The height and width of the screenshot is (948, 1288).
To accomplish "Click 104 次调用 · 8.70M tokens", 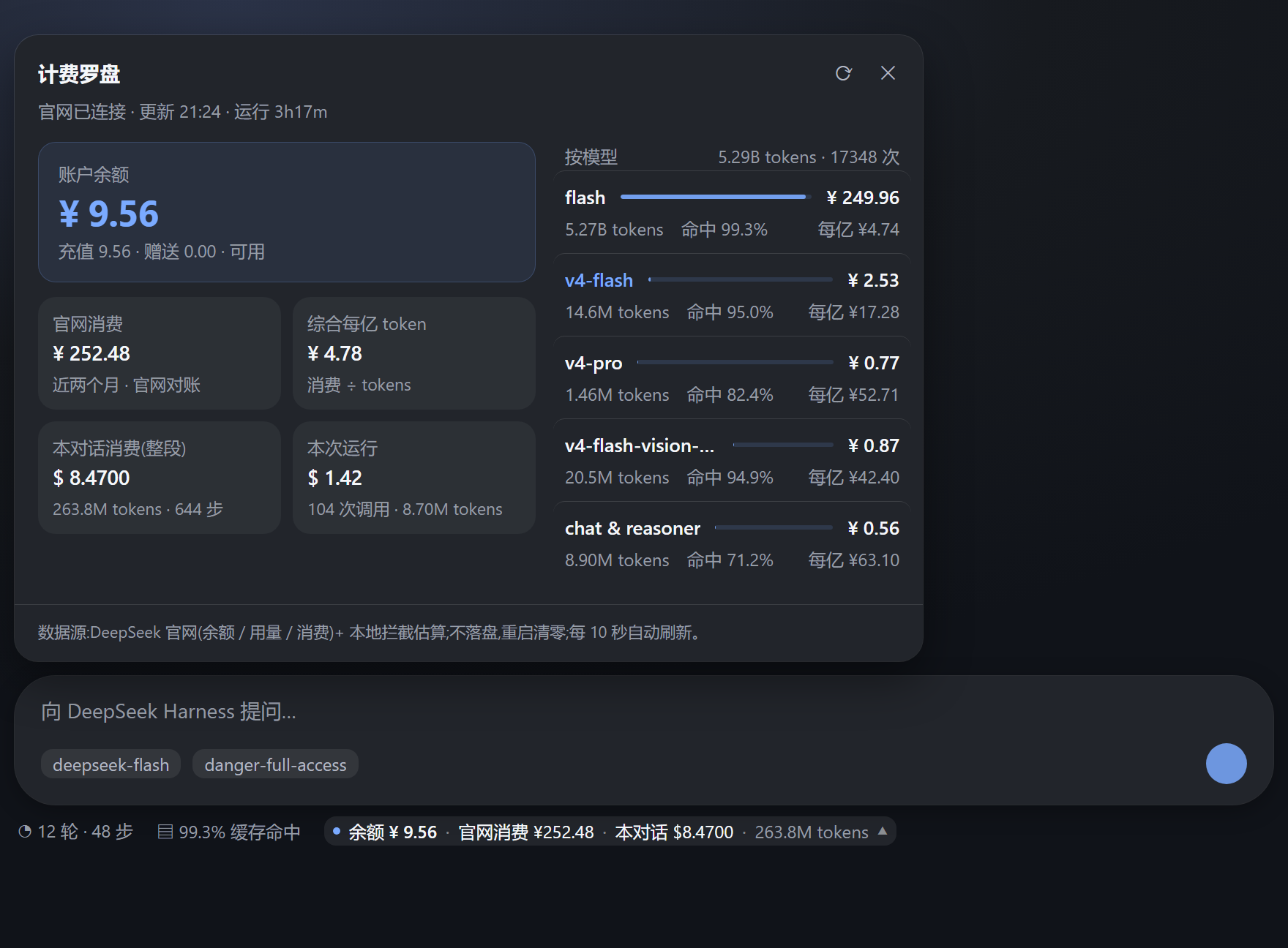I will pyautogui.click(x=405, y=509).
